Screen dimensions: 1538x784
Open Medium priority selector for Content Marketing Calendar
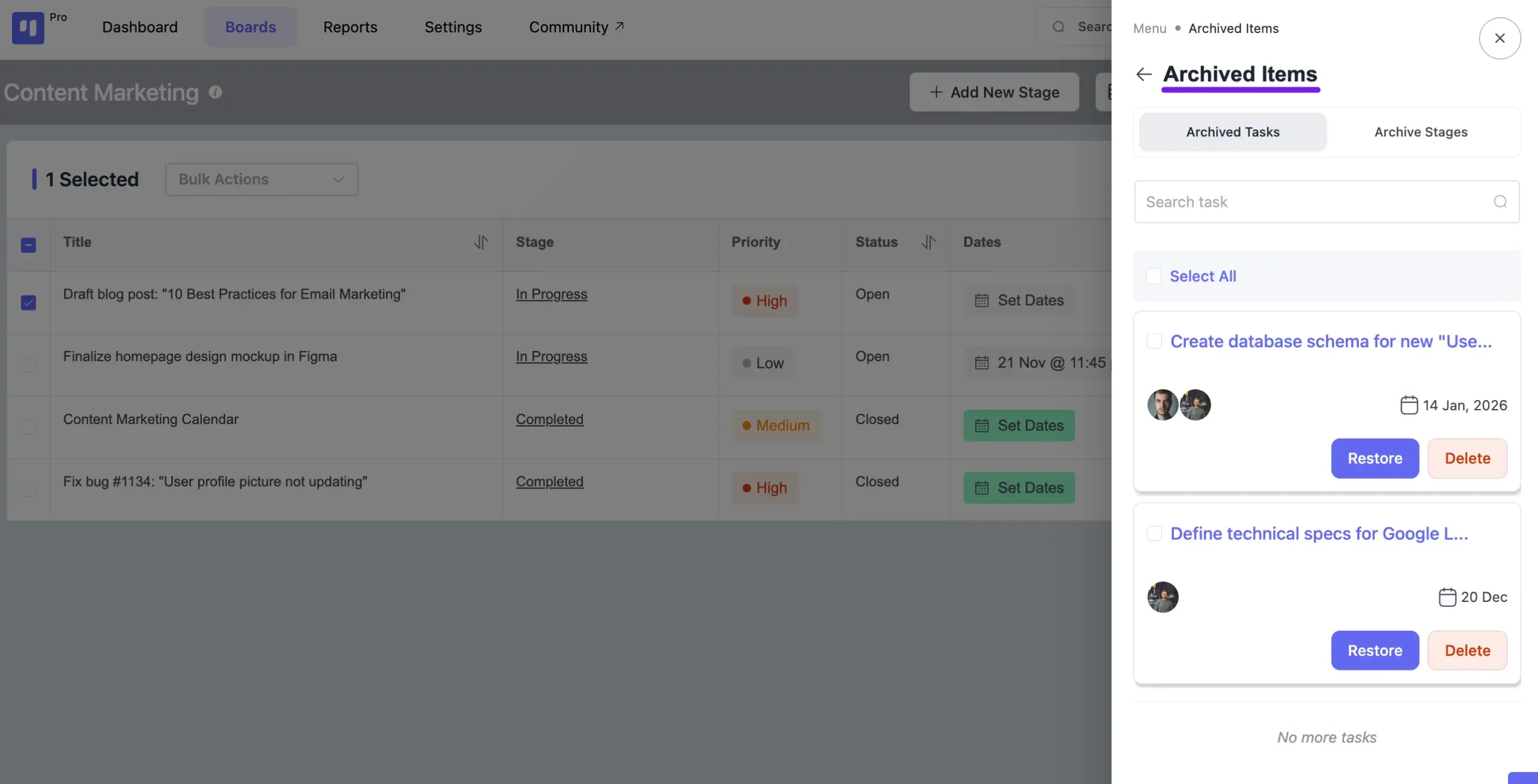click(x=776, y=425)
